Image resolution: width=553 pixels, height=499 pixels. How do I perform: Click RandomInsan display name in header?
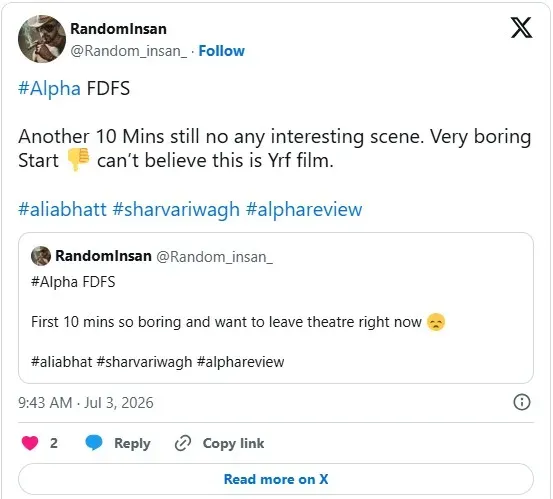(118, 29)
